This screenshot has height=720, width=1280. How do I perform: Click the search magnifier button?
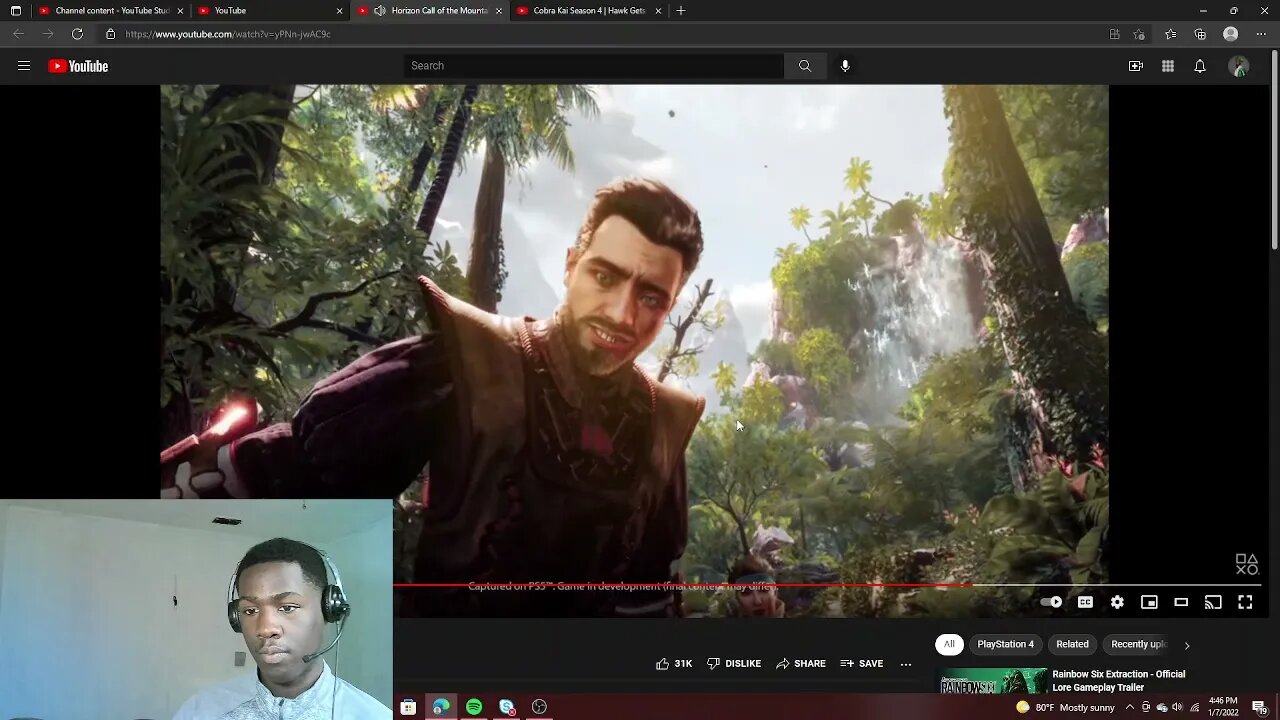pyautogui.click(x=805, y=66)
